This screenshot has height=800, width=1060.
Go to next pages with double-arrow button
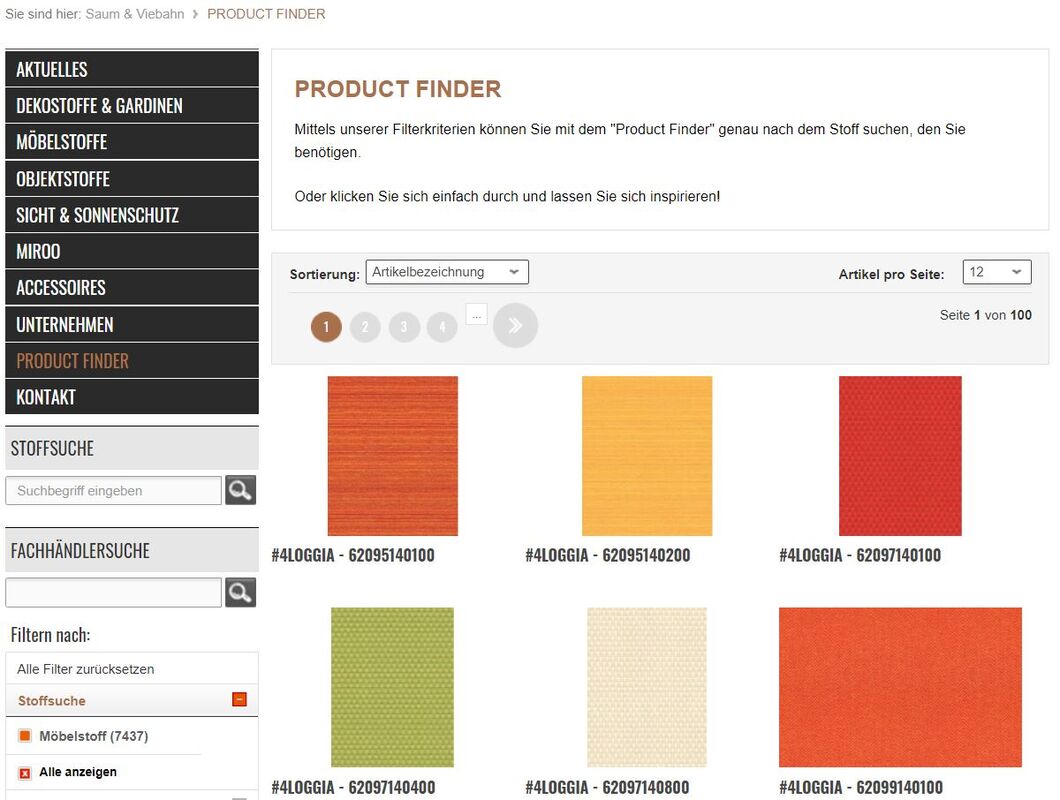pos(515,326)
